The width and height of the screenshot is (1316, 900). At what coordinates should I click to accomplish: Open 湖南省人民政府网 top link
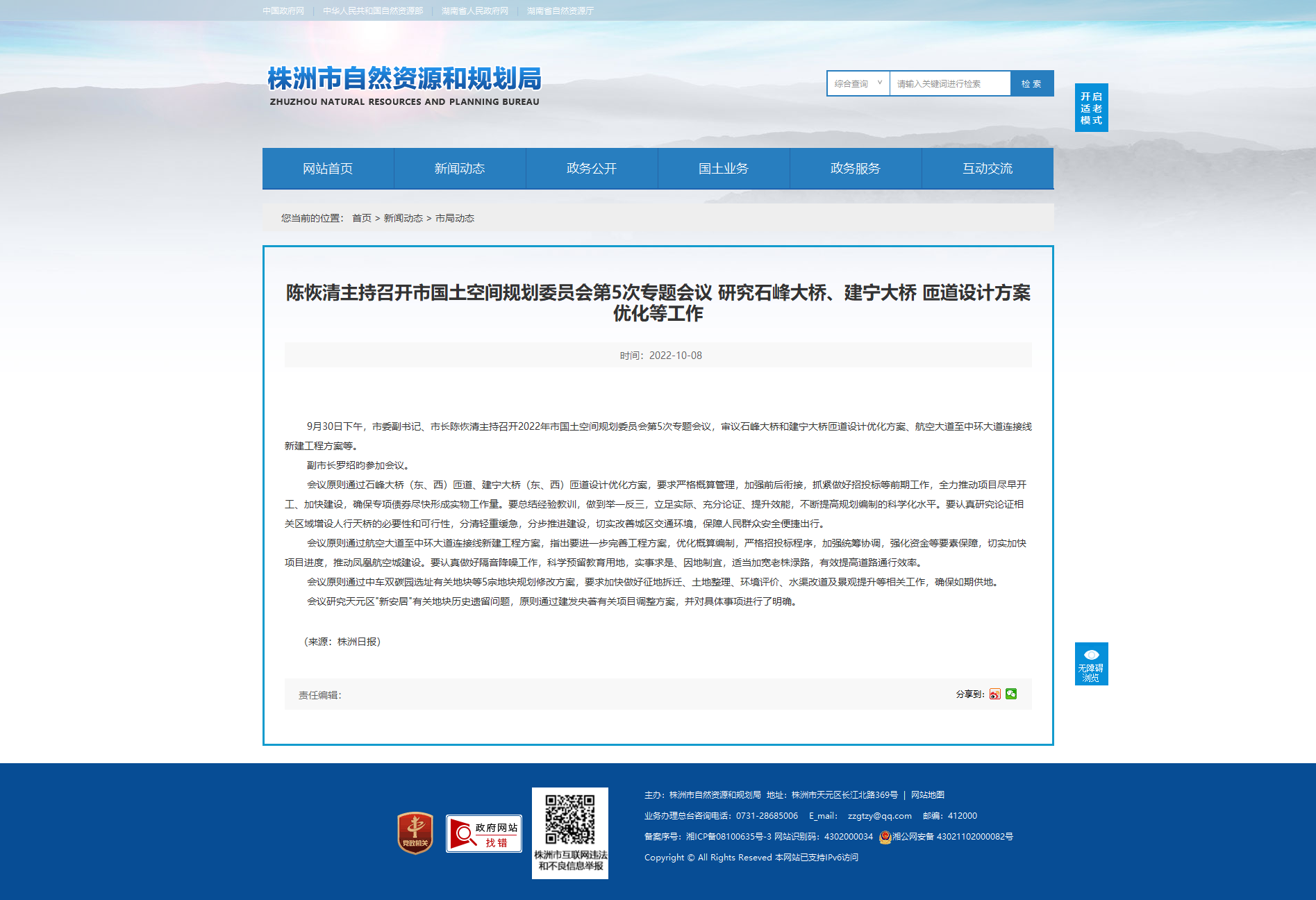(475, 10)
